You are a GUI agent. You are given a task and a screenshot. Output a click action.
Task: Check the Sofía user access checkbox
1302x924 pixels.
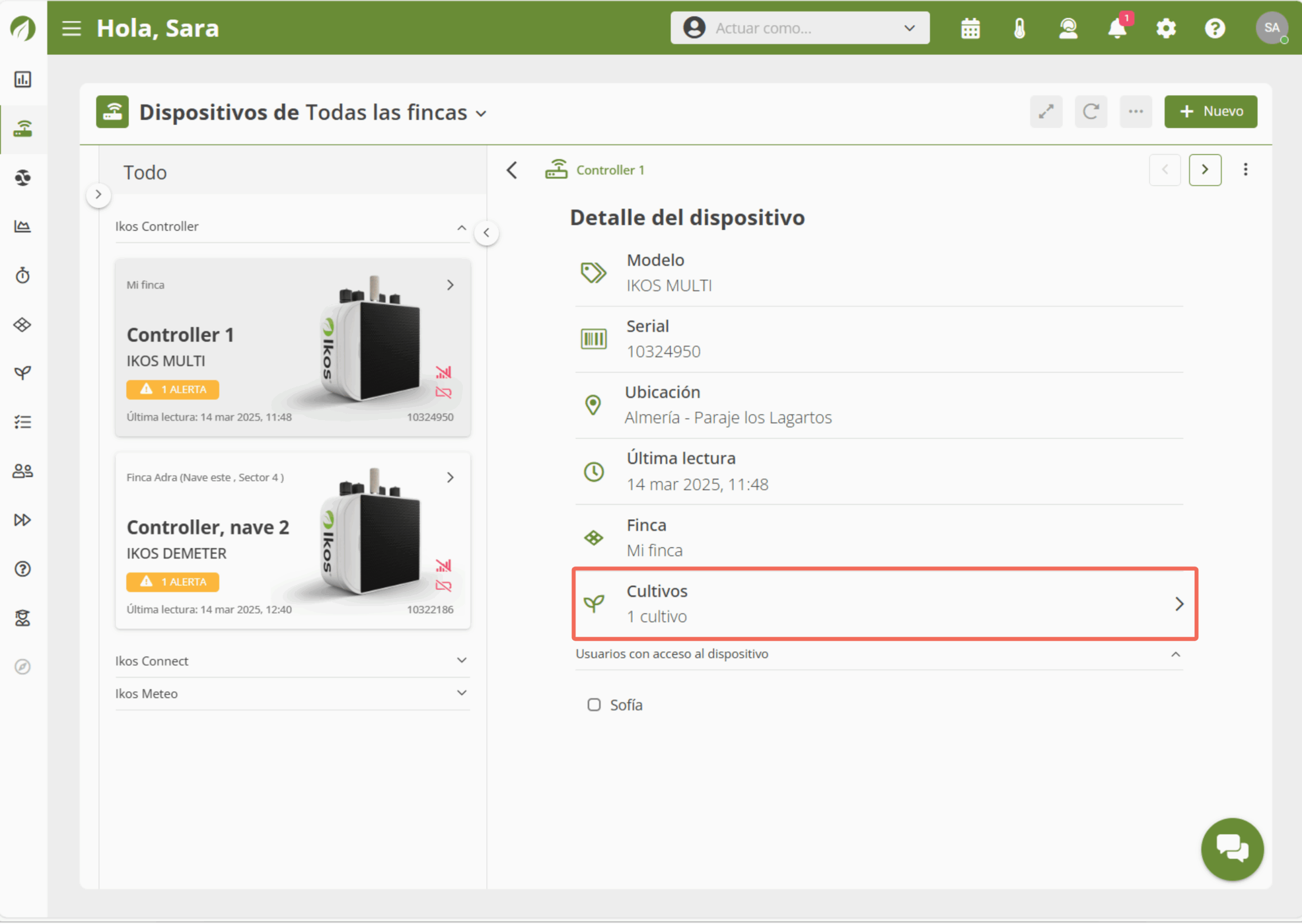pyautogui.click(x=594, y=705)
